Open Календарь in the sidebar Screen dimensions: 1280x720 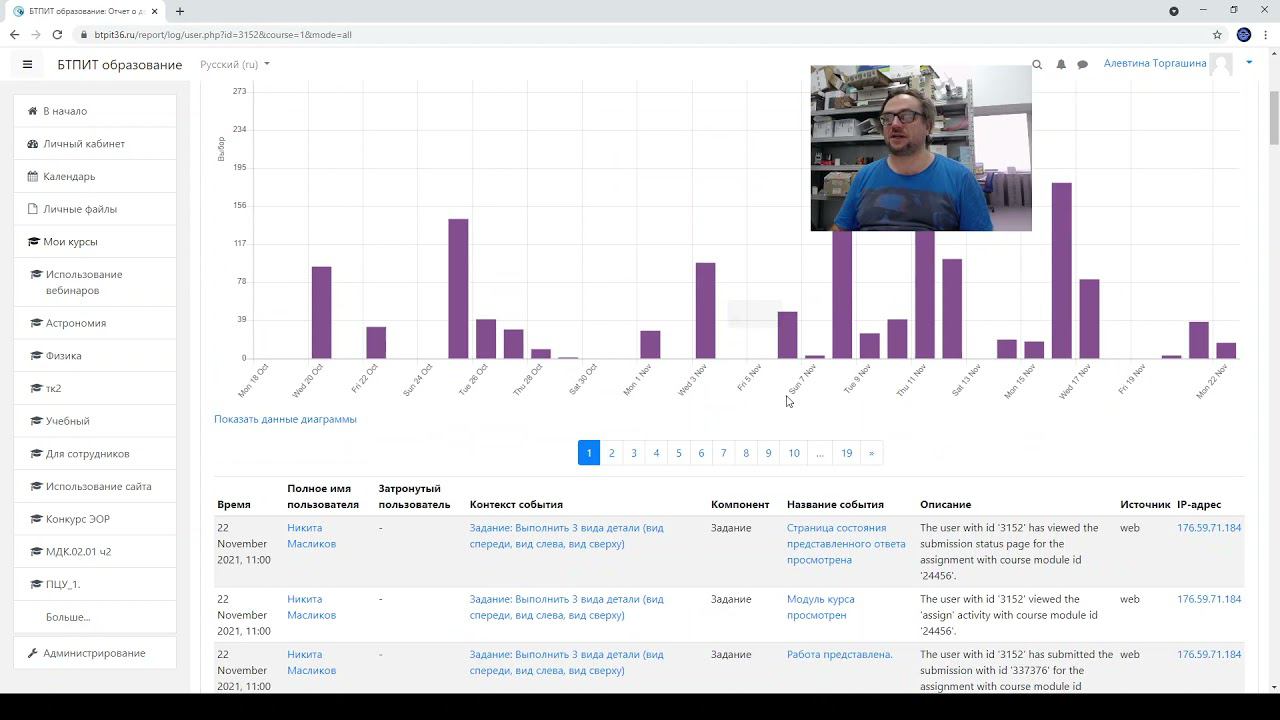69,176
